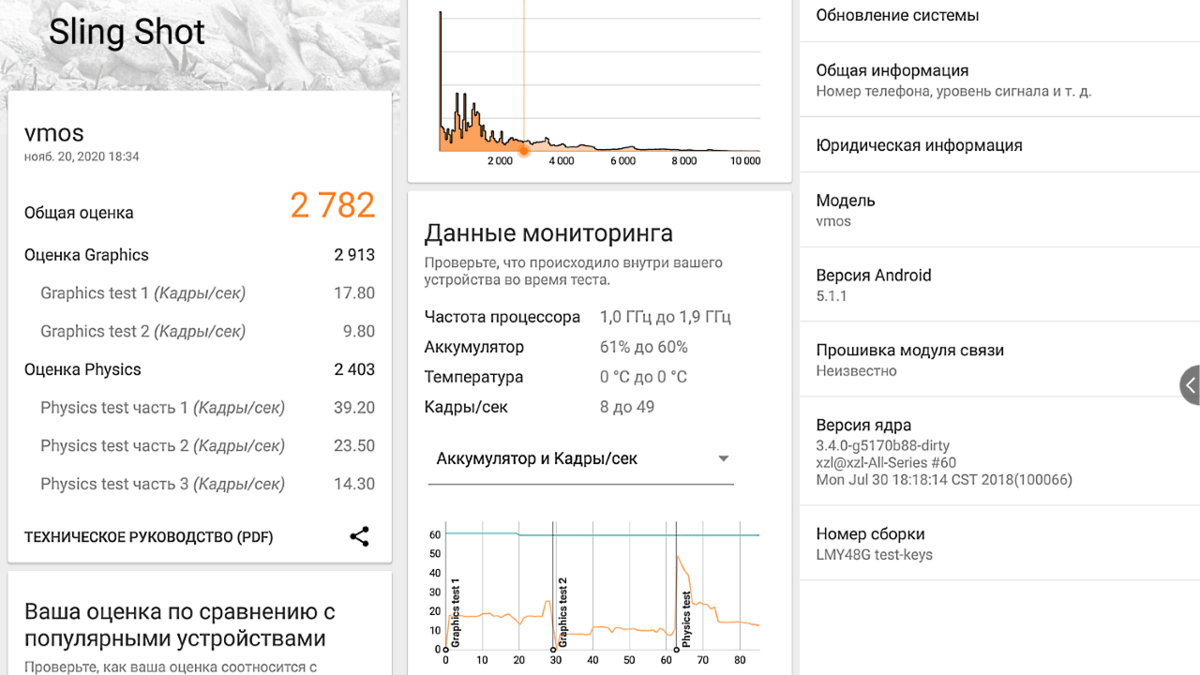Click the Аккумулятор 61% до 60% row
1200x675 pixels.
pos(556,347)
